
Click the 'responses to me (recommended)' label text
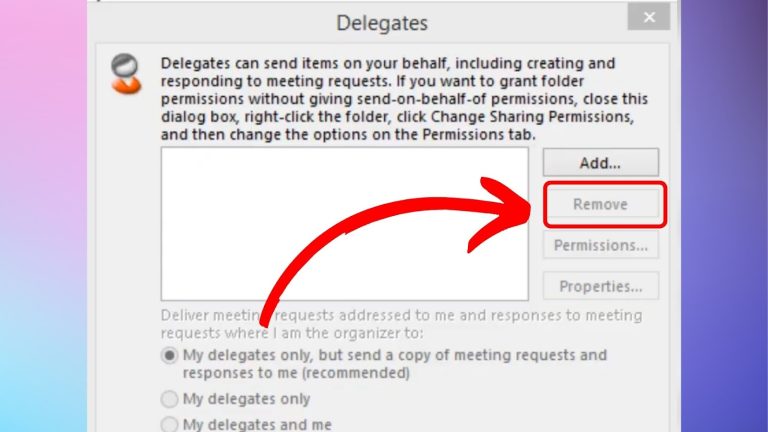[296, 373]
